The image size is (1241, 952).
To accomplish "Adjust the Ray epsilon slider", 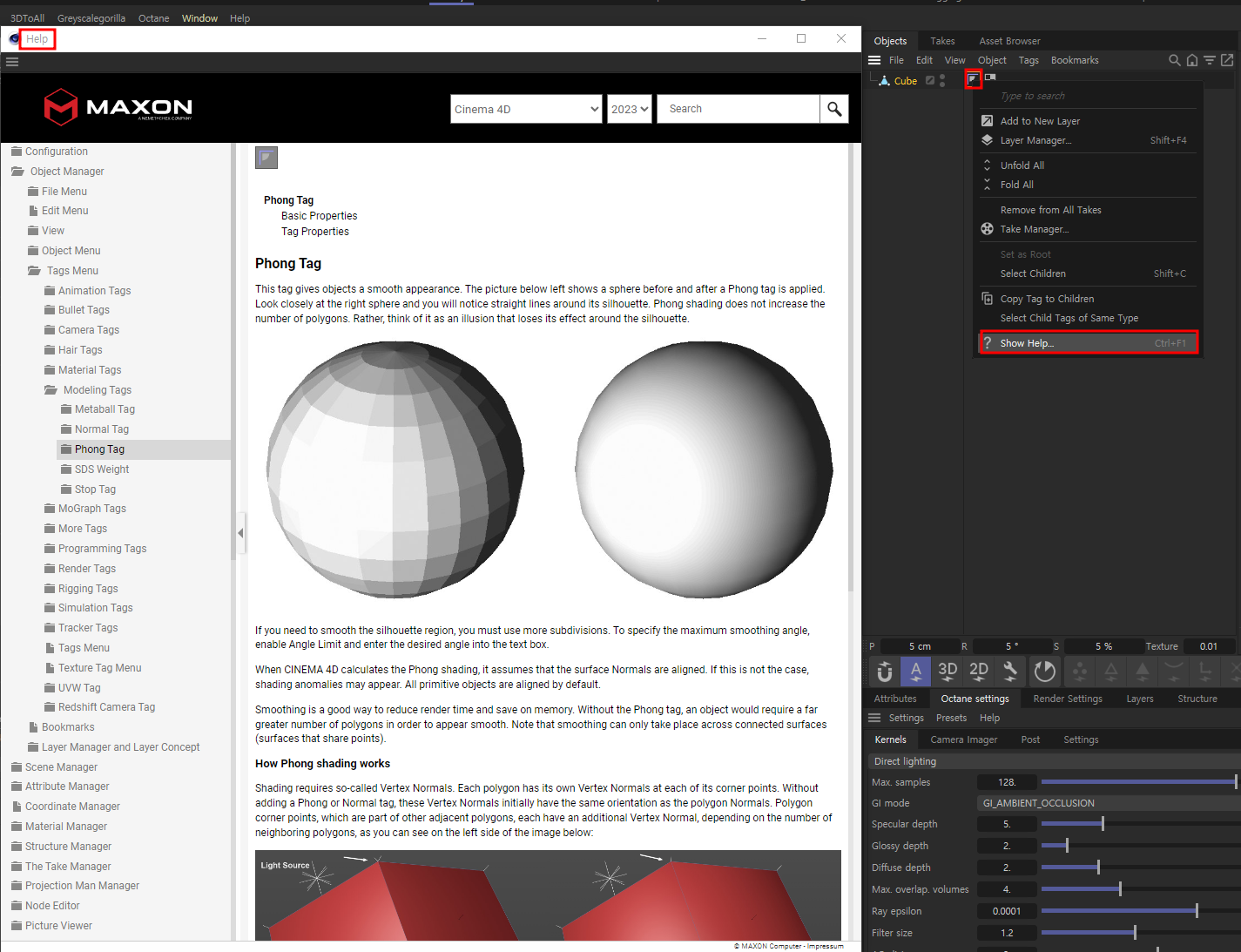I will point(1140,911).
